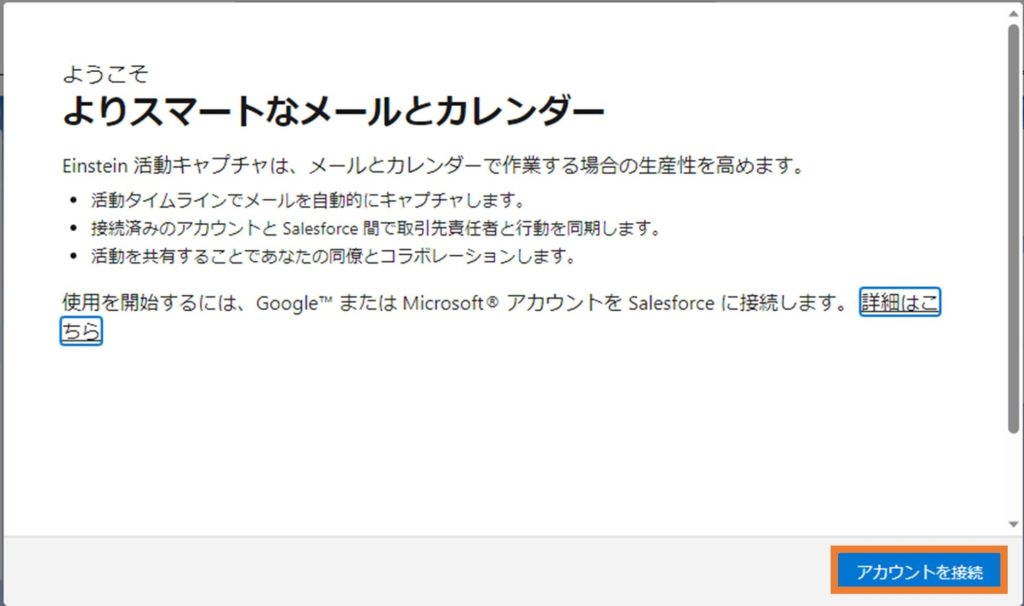Click the empty footer bar left of アカウントを接続

click(x=400, y=571)
